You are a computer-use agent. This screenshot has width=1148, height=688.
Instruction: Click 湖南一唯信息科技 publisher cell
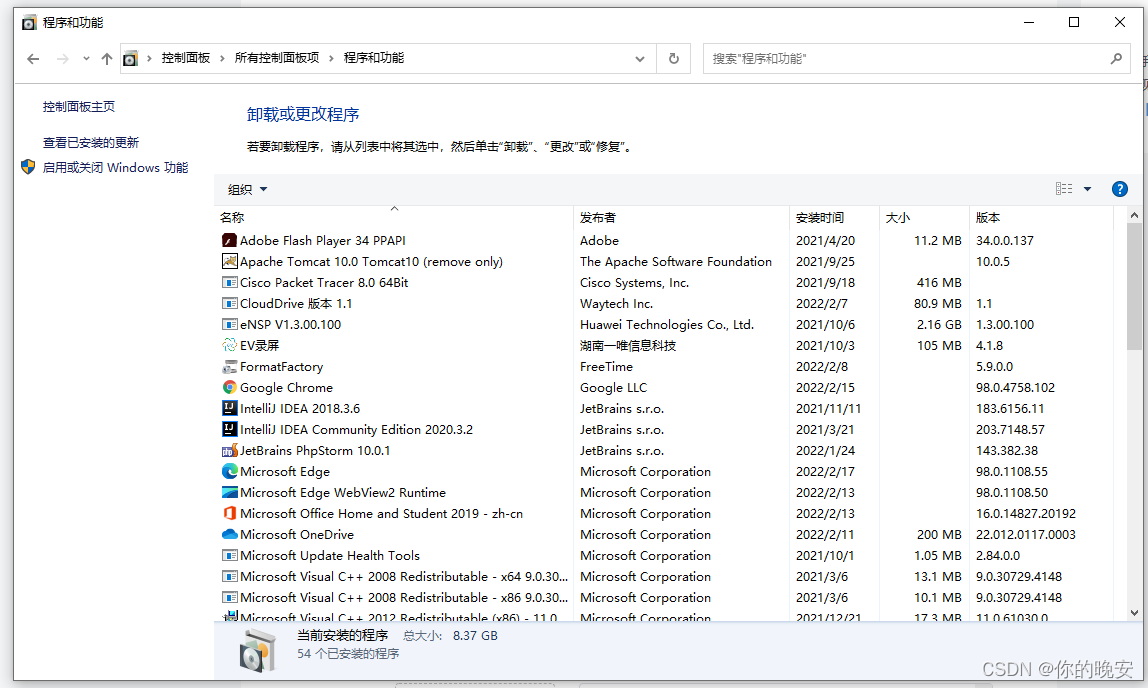[x=628, y=345]
